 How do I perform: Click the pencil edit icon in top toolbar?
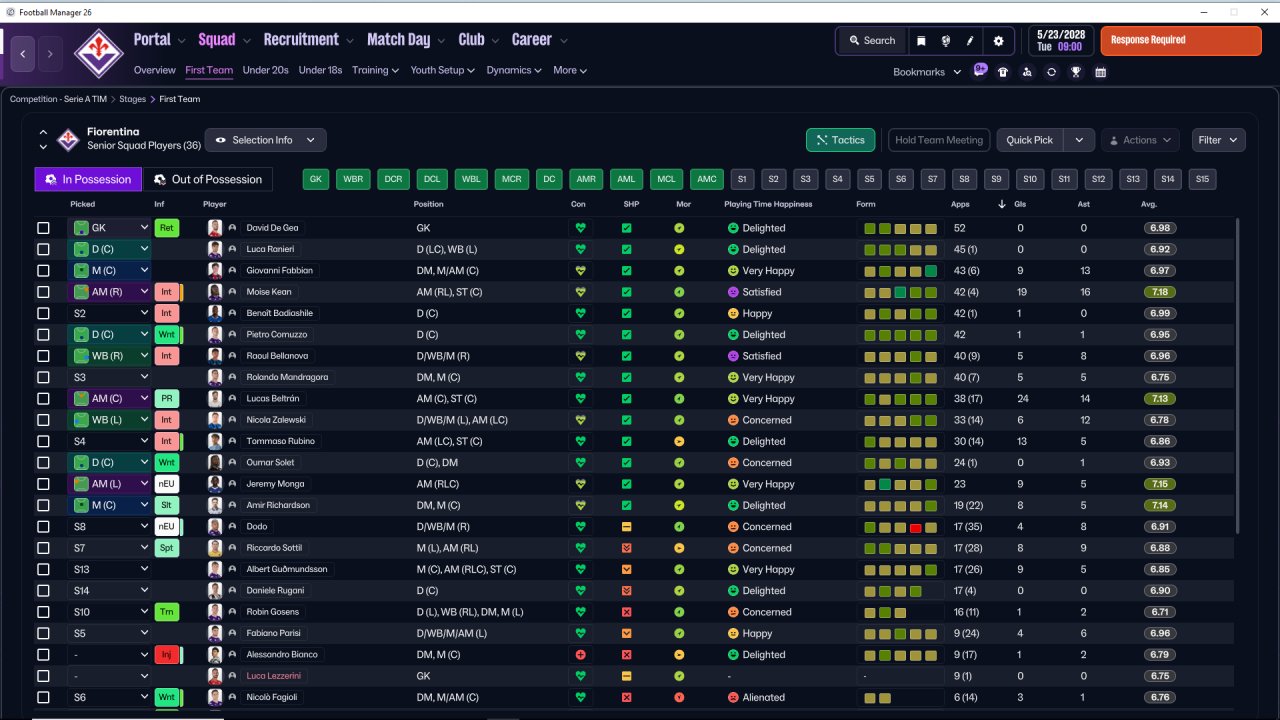970,41
